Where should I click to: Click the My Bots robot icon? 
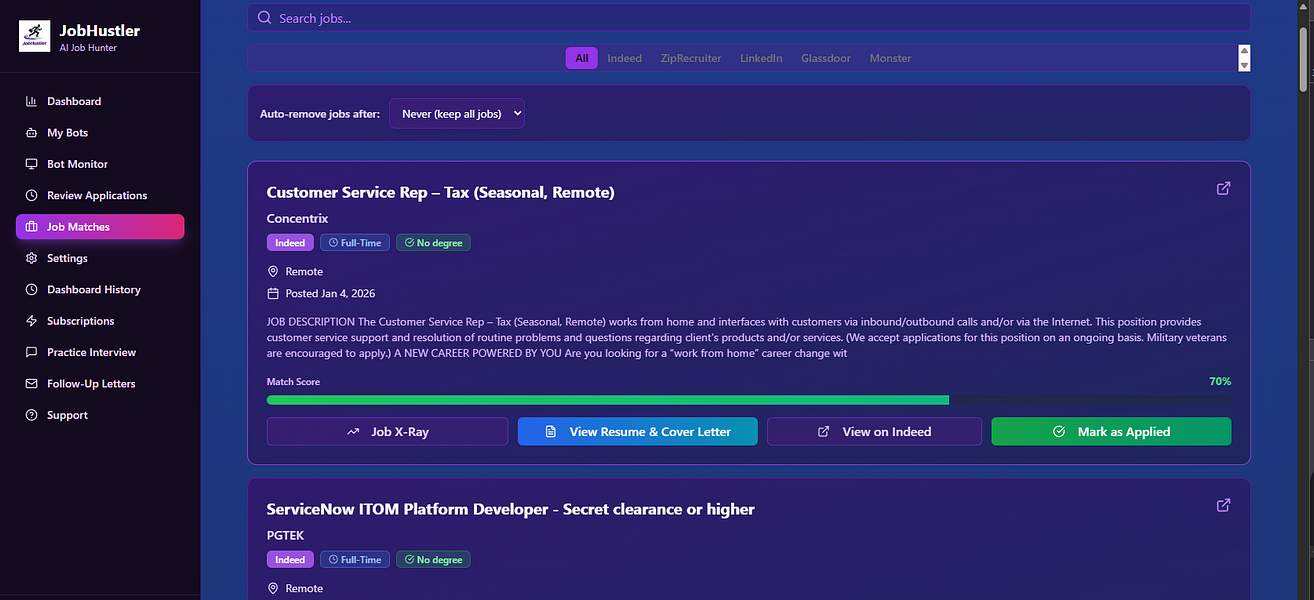31,132
